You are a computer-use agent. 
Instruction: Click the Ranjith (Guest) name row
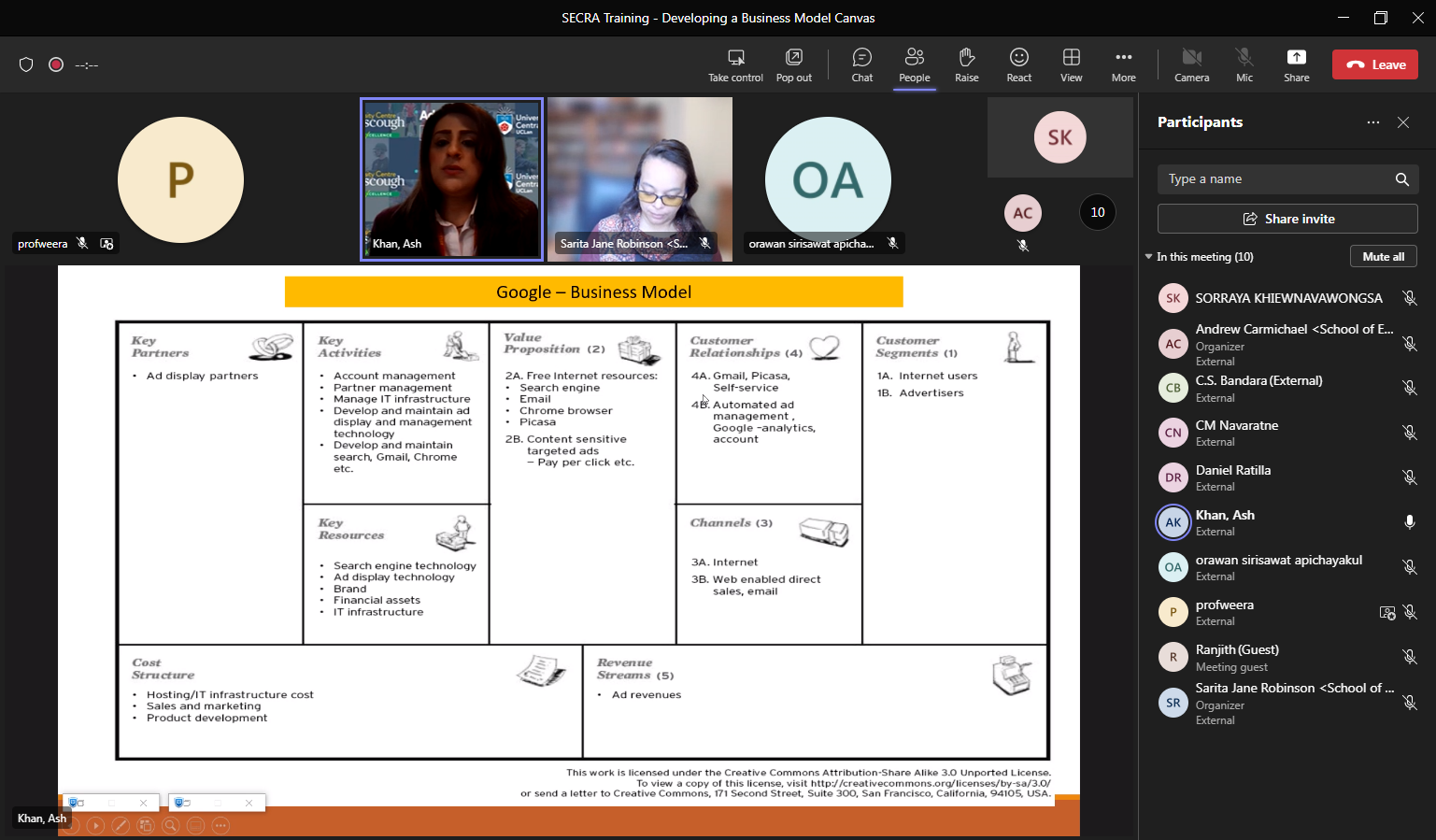[1287, 657]
